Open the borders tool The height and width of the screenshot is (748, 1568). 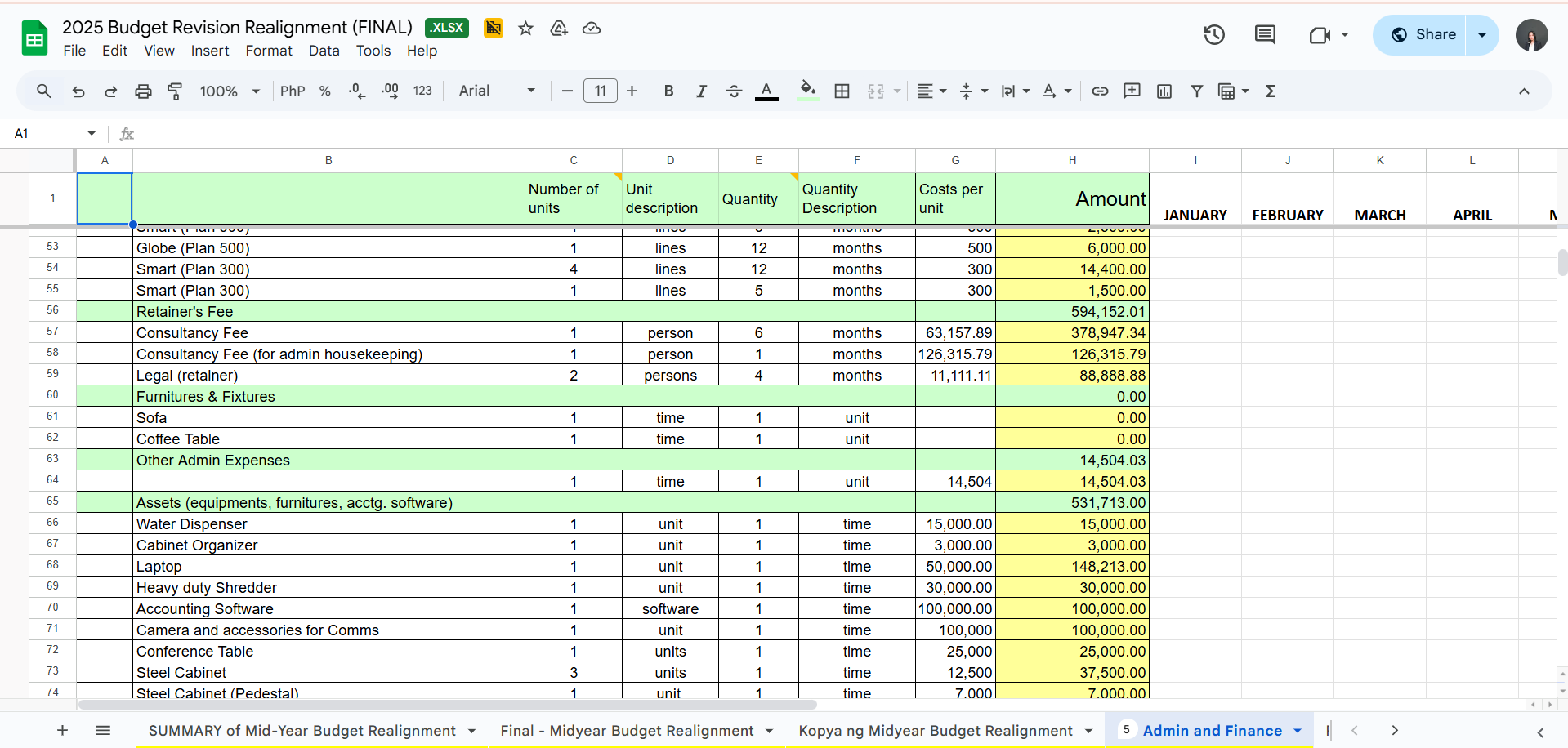842,91
